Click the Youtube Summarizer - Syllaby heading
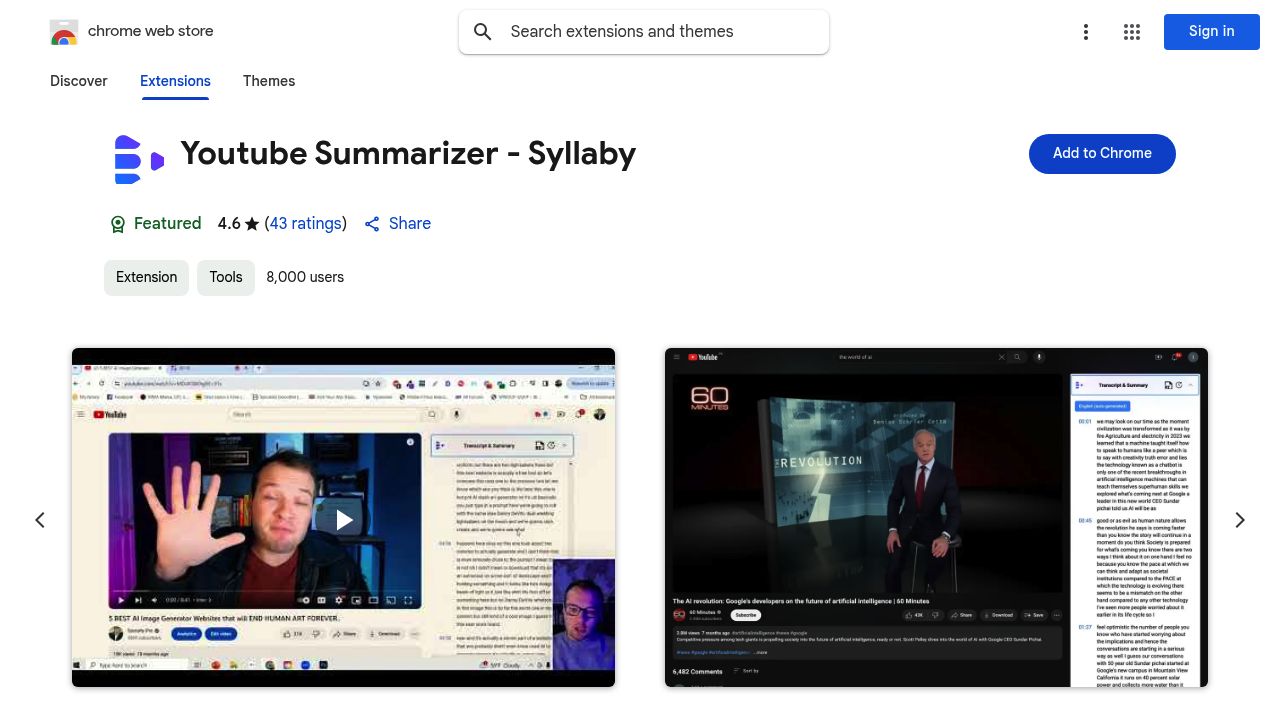This screenshot has width=1280, height=720. [x=408, y=154]
